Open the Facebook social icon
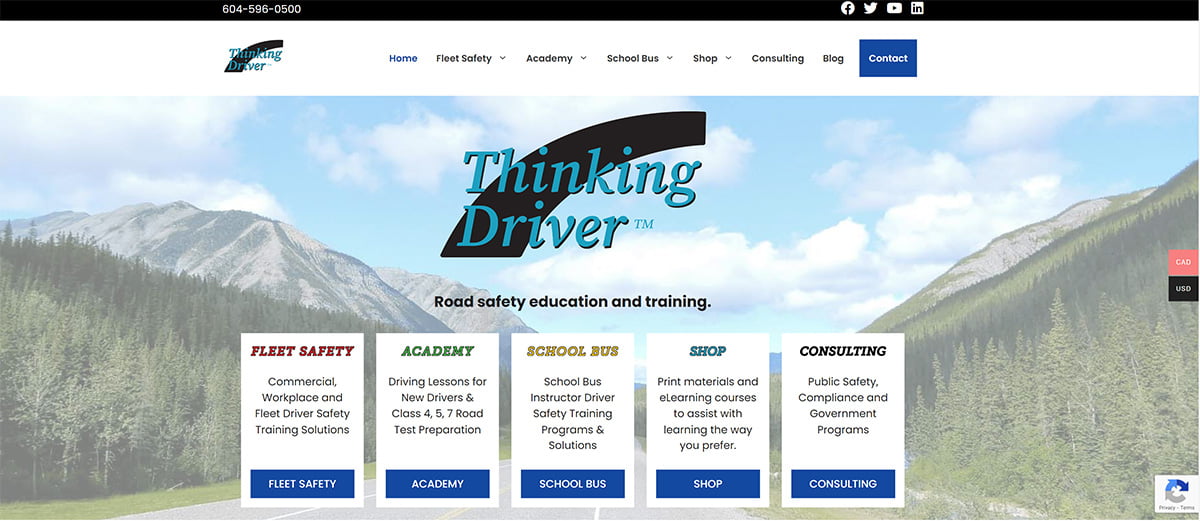 (848, 9)
